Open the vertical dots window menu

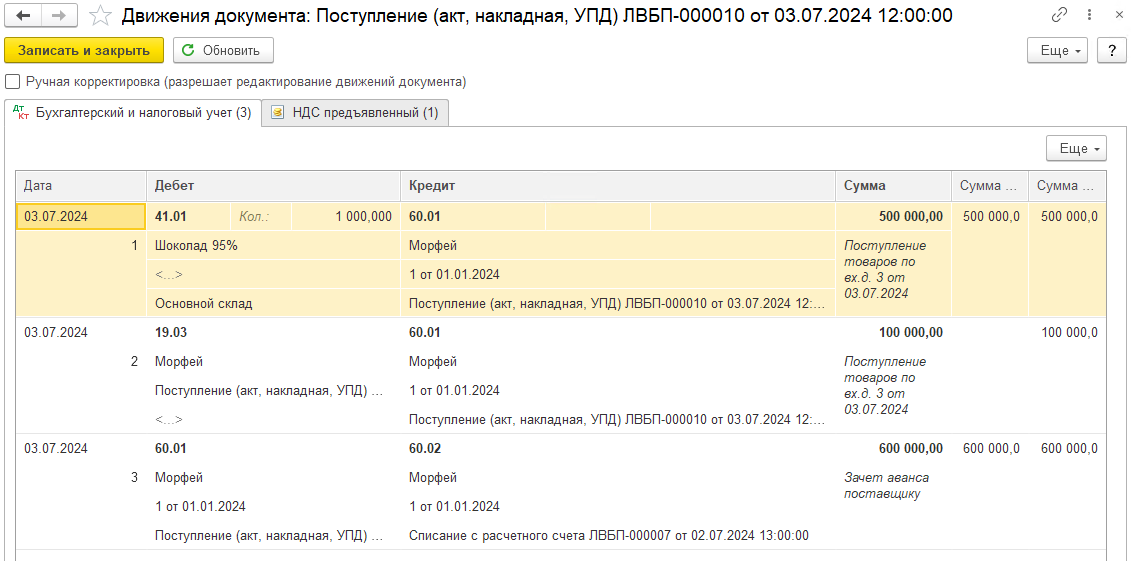click(1091, 14)
